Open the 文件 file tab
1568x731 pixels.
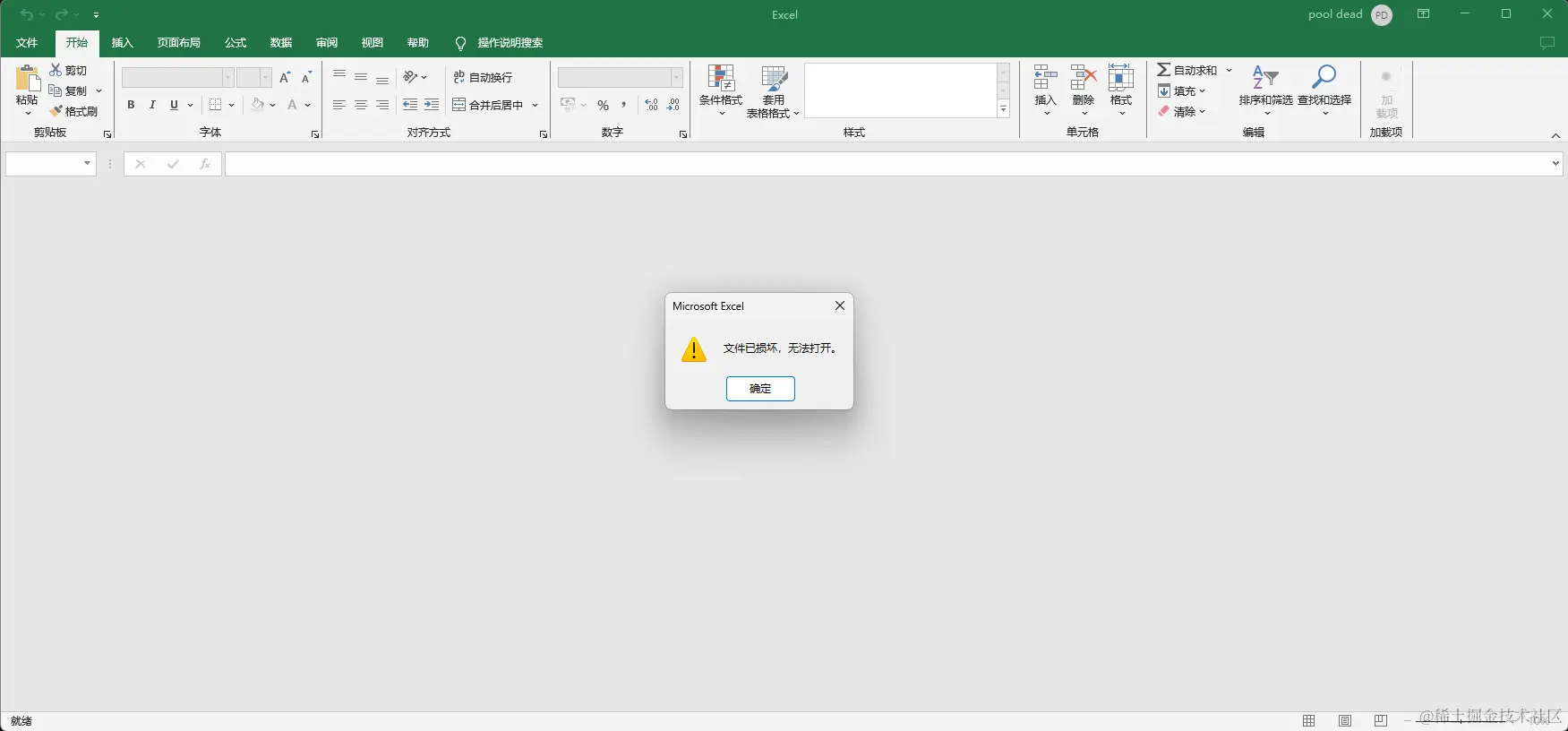click(x=27, y=43)
